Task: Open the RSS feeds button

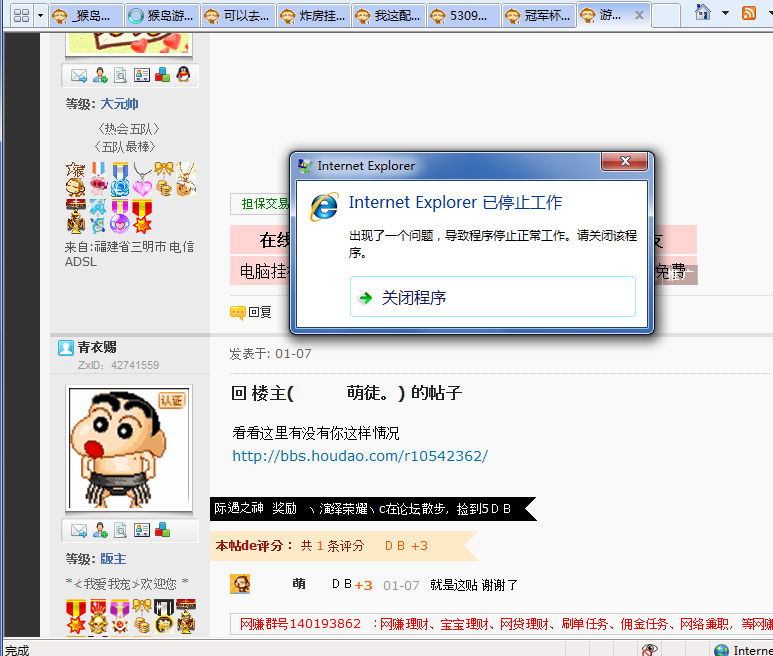Action: tap(749, 13)
